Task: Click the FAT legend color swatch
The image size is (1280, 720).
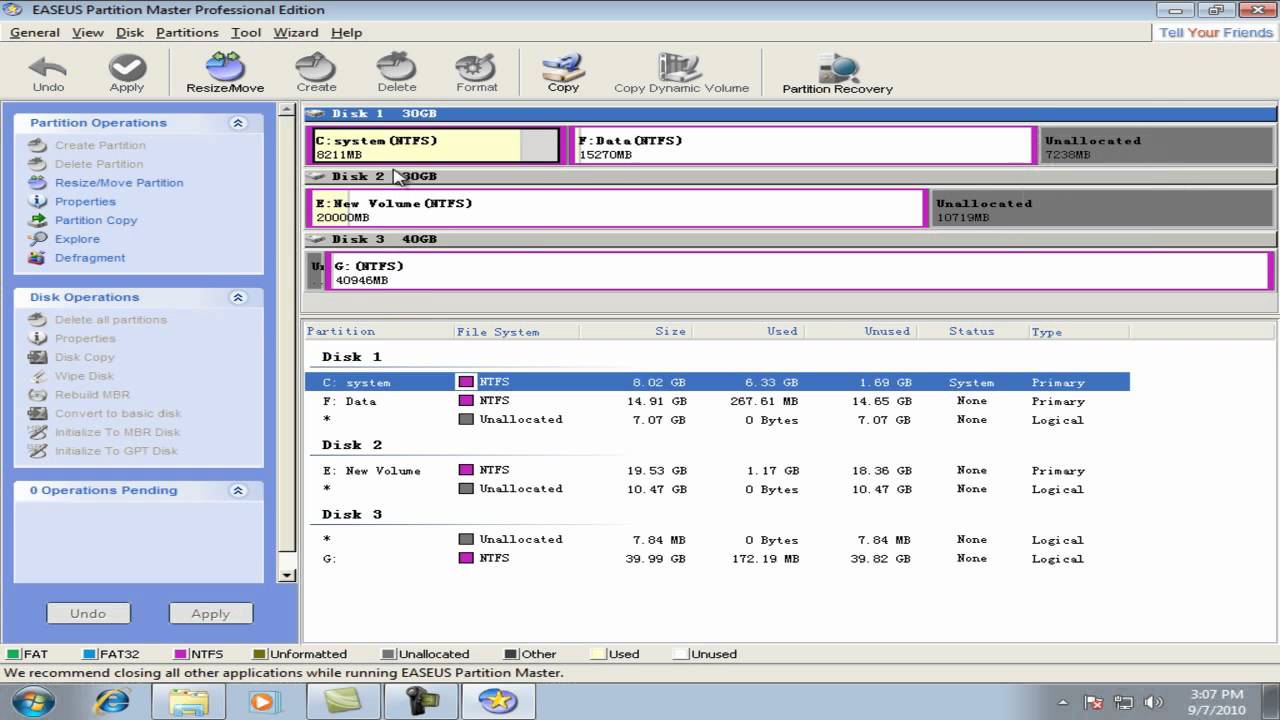Action: pyautogui.click(x=13, y=654)
